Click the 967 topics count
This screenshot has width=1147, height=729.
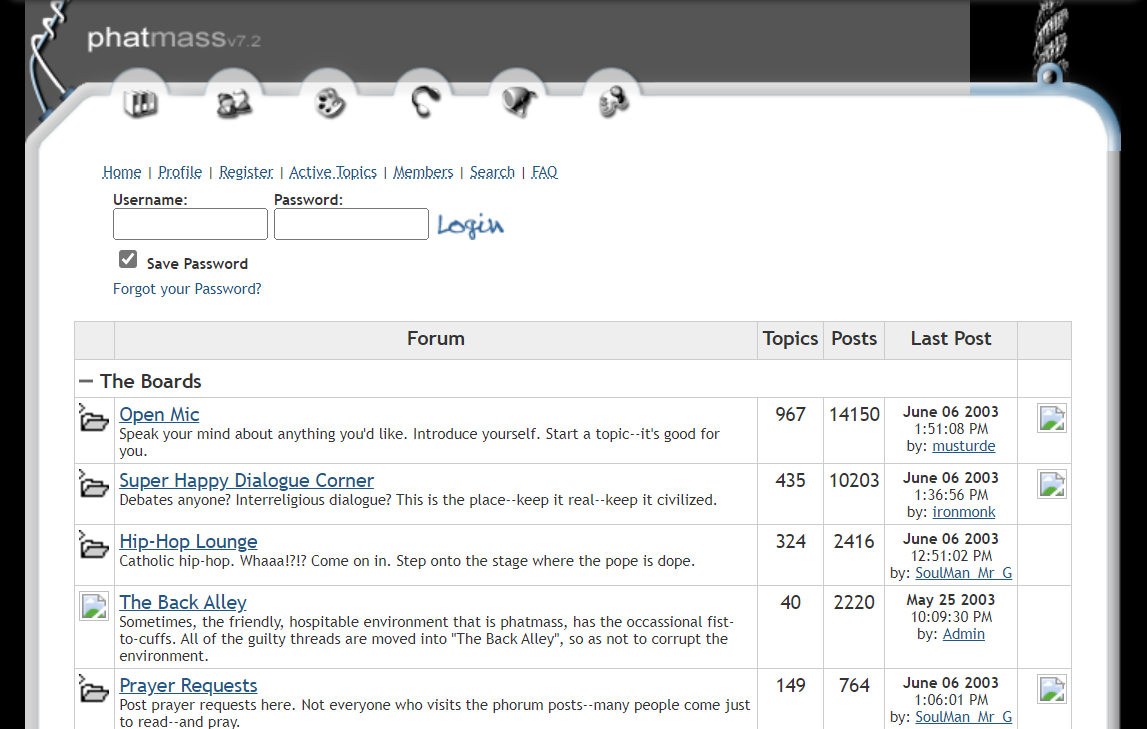coord(790,415)
